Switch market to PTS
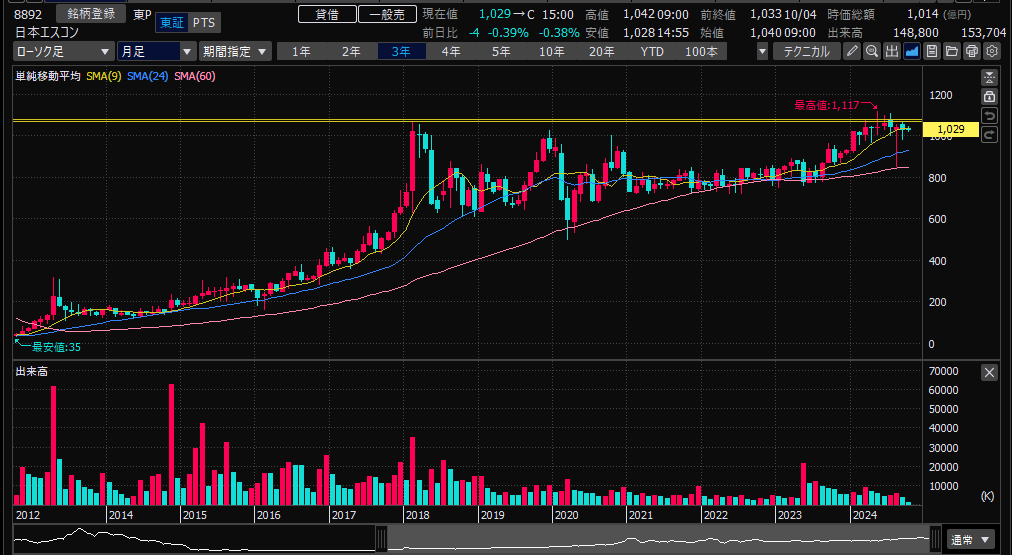This screenshot has width=1012, height=555. (203, 23)
